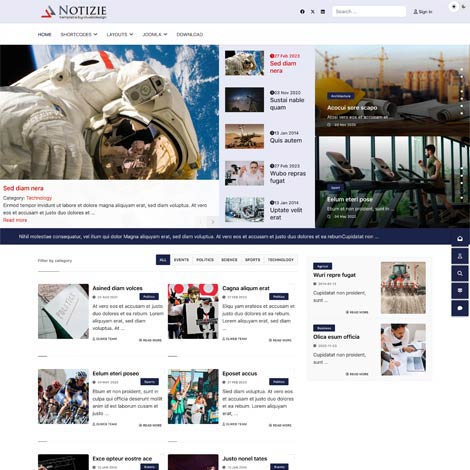Image resolution: width=470 pixels, height=470 pixels.
Task: Open the X (Twitter) social icon
Action: pos(313,12)
